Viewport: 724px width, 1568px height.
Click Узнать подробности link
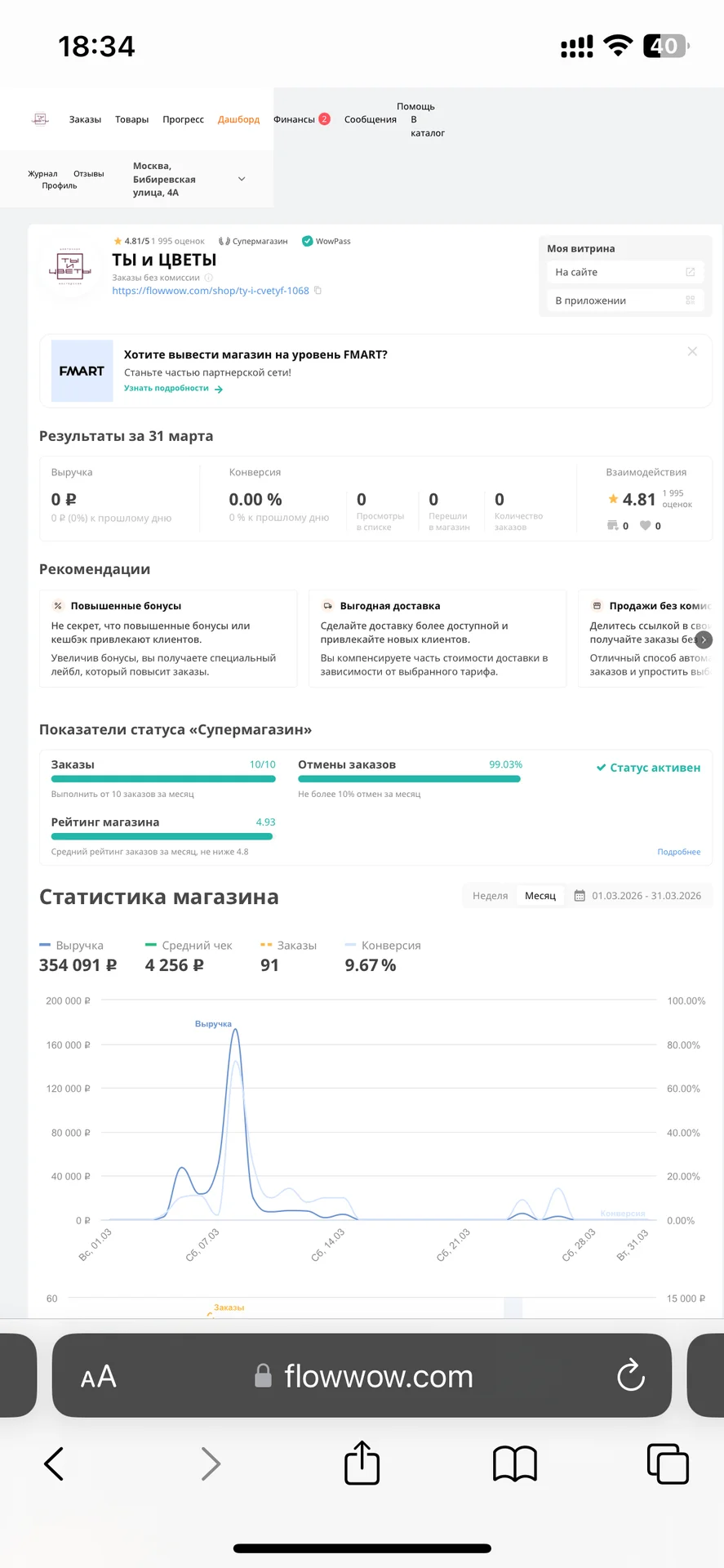click(167, 388)
